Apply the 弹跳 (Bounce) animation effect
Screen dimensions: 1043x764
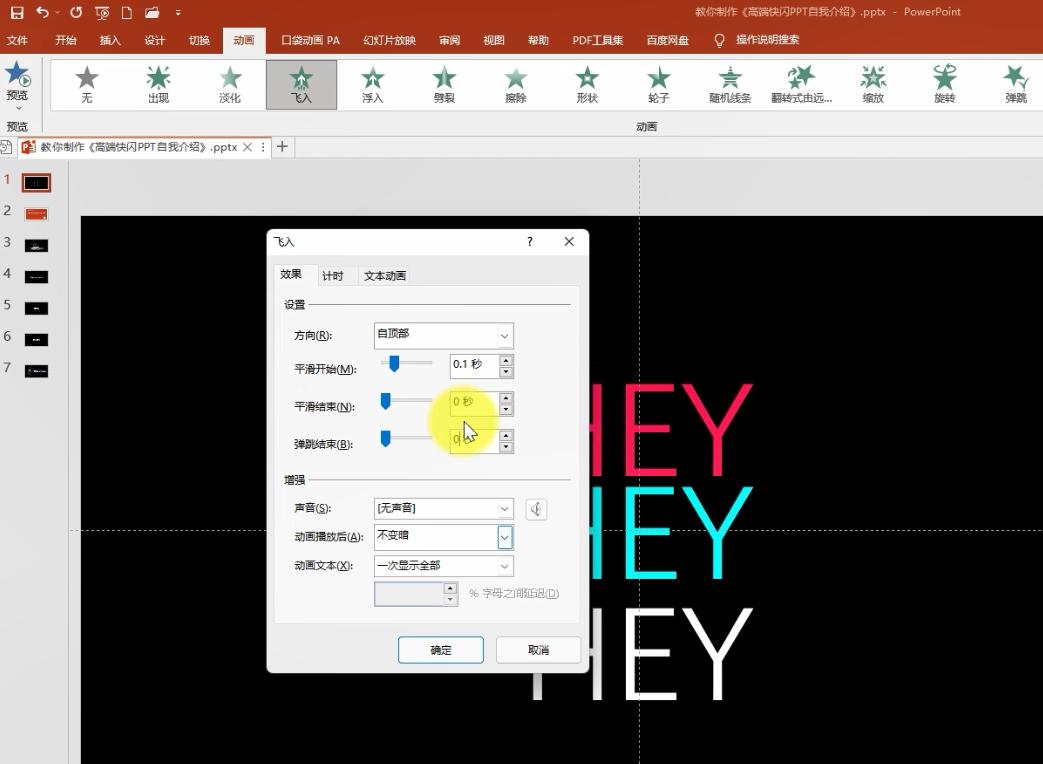point(1015,84)
